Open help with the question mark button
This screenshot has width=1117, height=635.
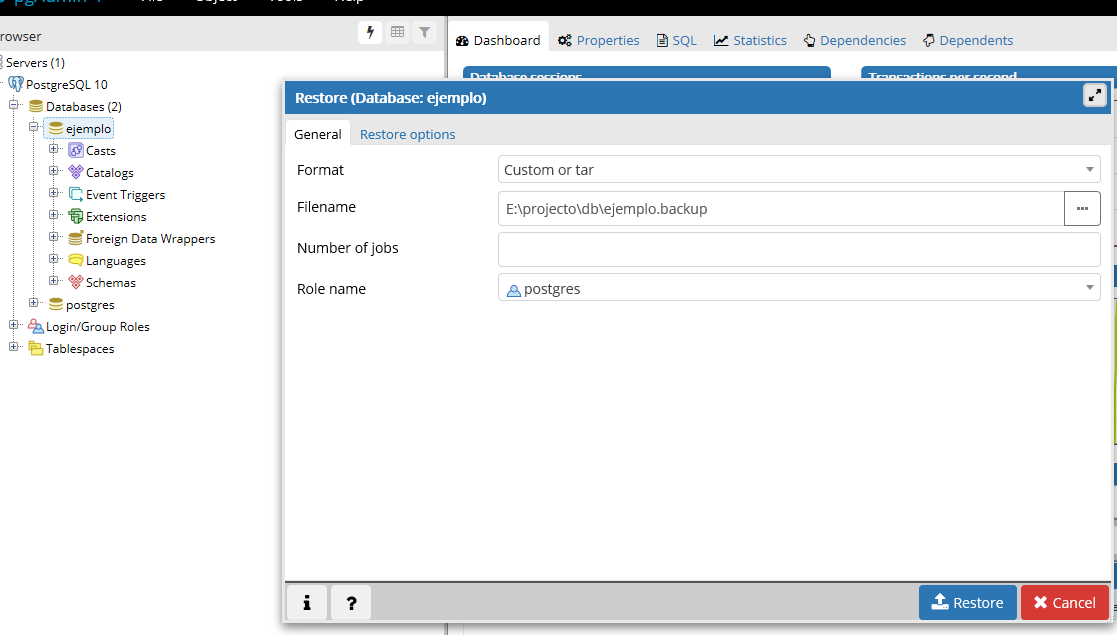(351, 603)
